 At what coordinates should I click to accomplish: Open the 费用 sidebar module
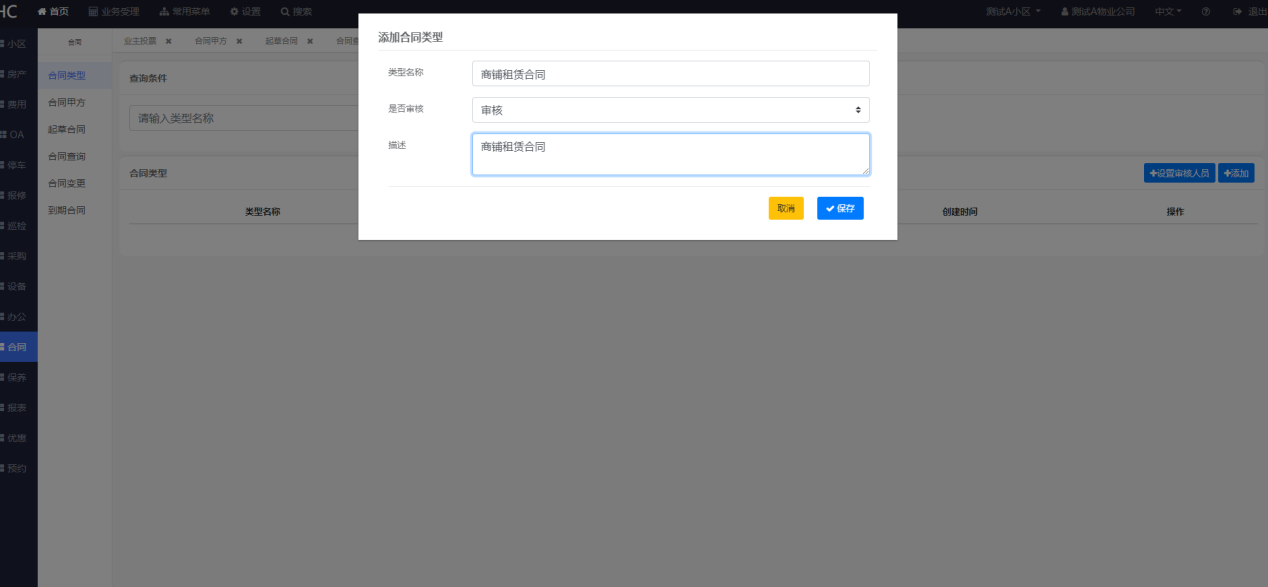(18, 104)
